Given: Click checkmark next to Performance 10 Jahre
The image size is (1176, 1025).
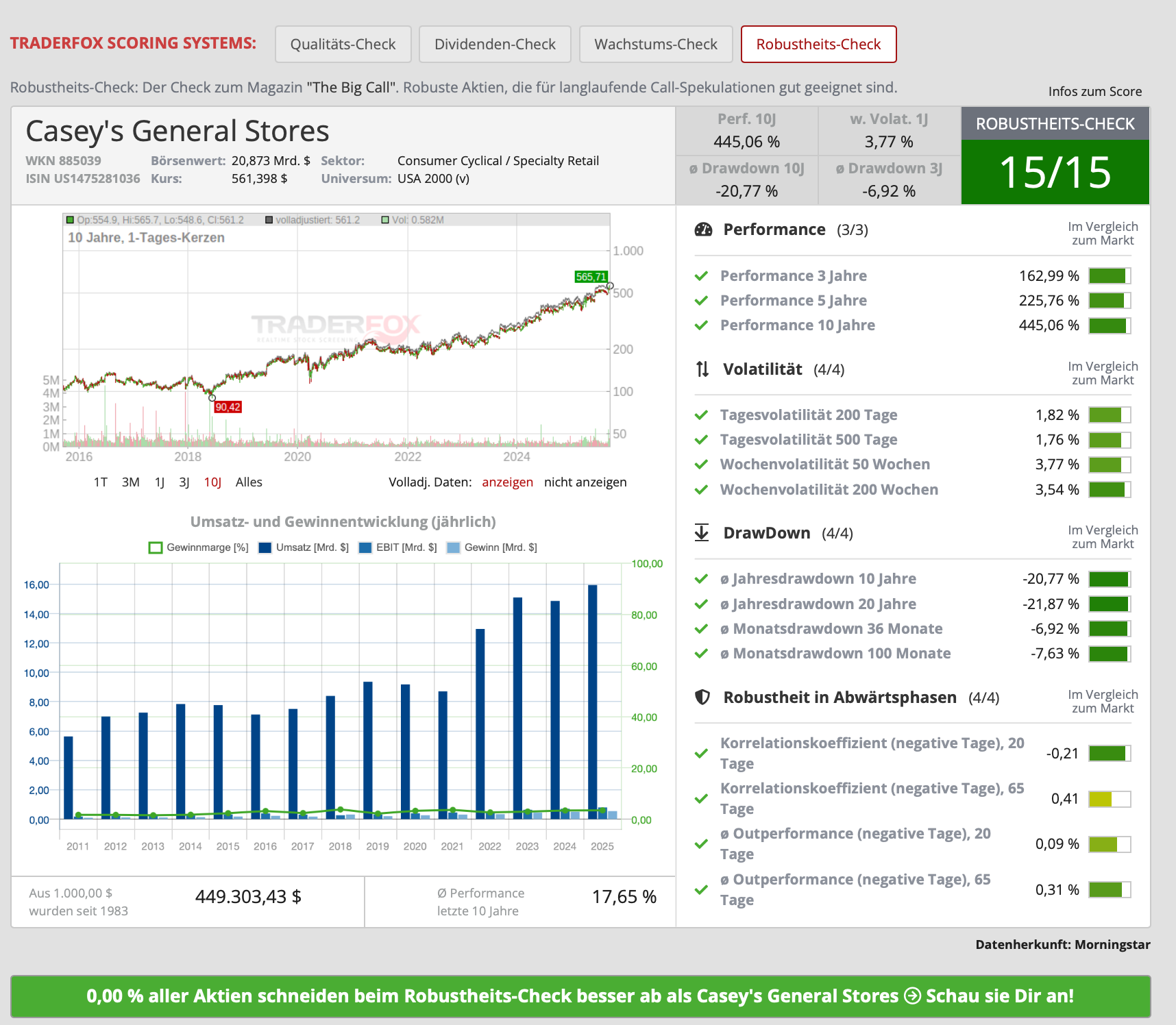Looking at the screenshot, I should coord(701,325).
